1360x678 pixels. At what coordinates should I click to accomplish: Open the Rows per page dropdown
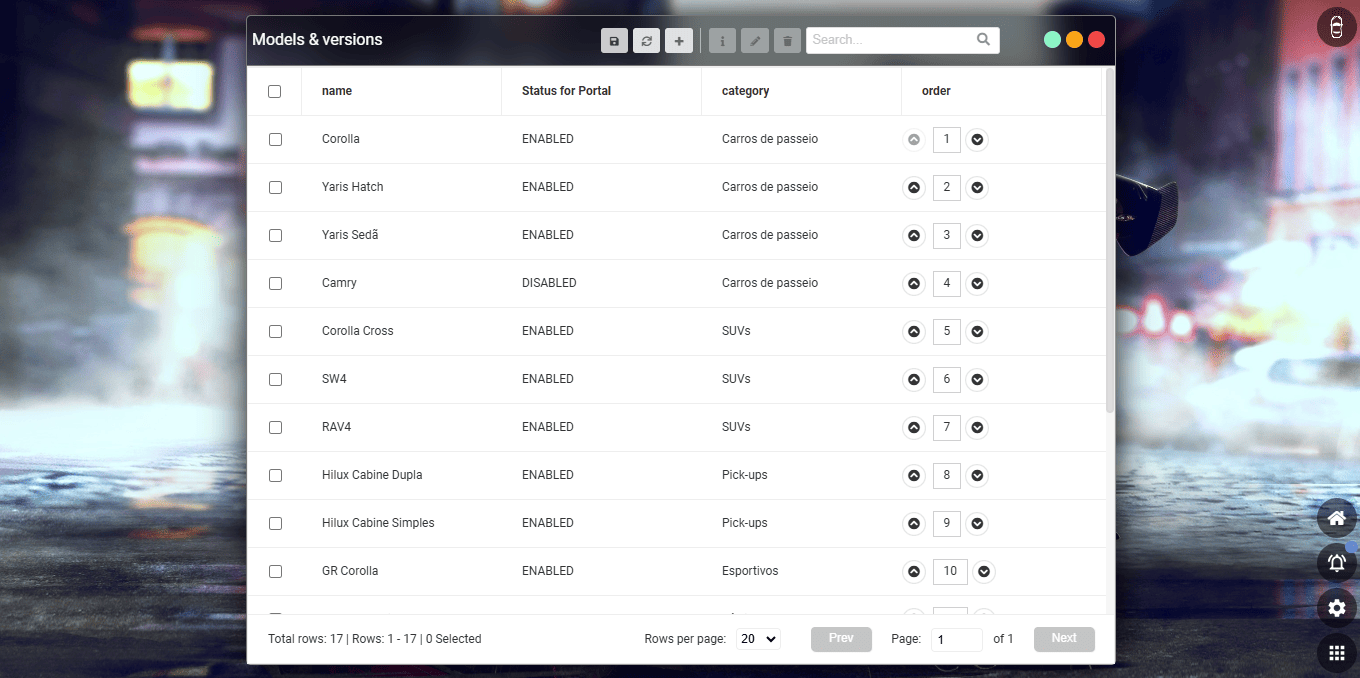pyautogui.click(x=757, y=639)
